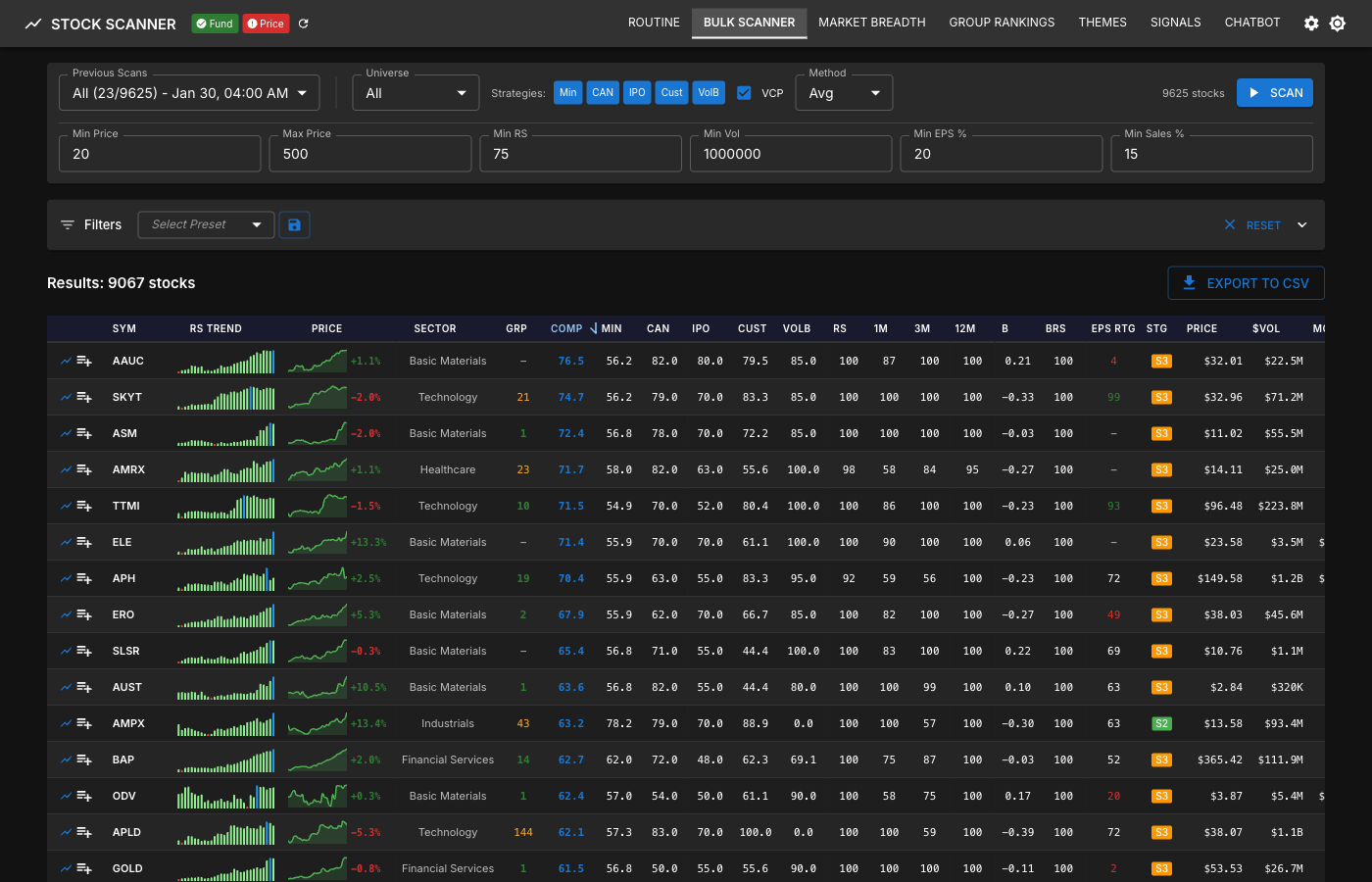The width and height of the screenshot is (1372, 882).
Task: Click the Min Price input field
Action: (160, 154)
